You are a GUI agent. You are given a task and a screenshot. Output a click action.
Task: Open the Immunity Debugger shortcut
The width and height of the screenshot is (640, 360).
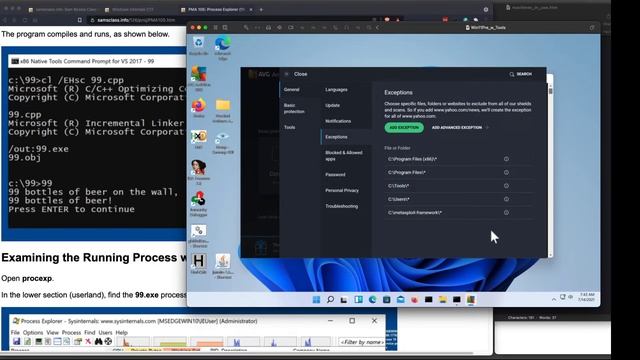(199, 203)
